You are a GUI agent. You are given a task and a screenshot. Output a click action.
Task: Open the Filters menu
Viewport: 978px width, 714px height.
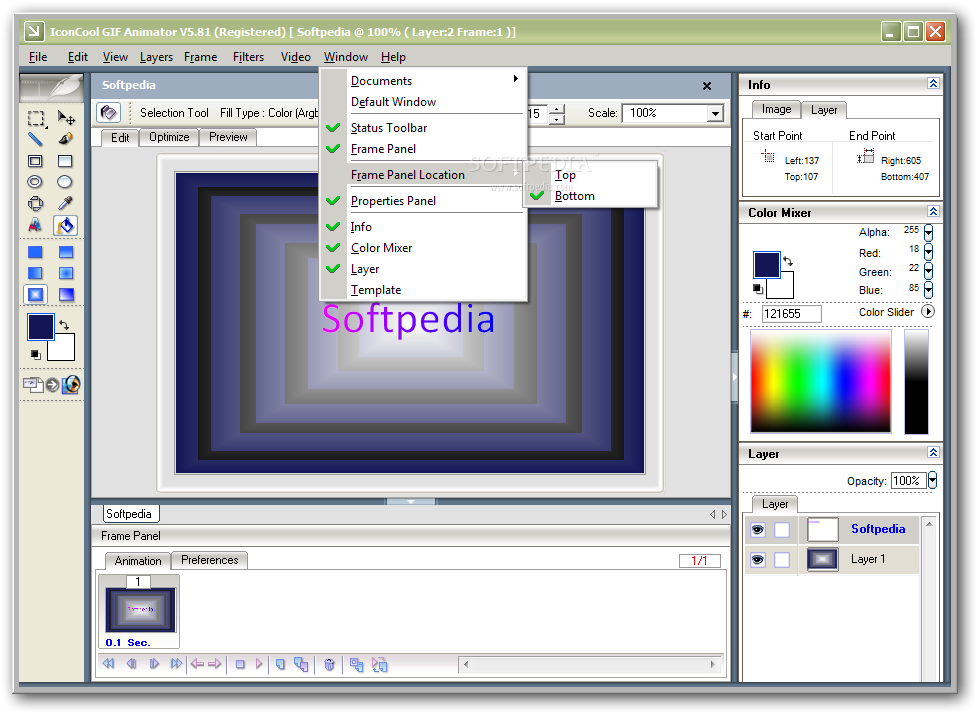coord(248,57)
